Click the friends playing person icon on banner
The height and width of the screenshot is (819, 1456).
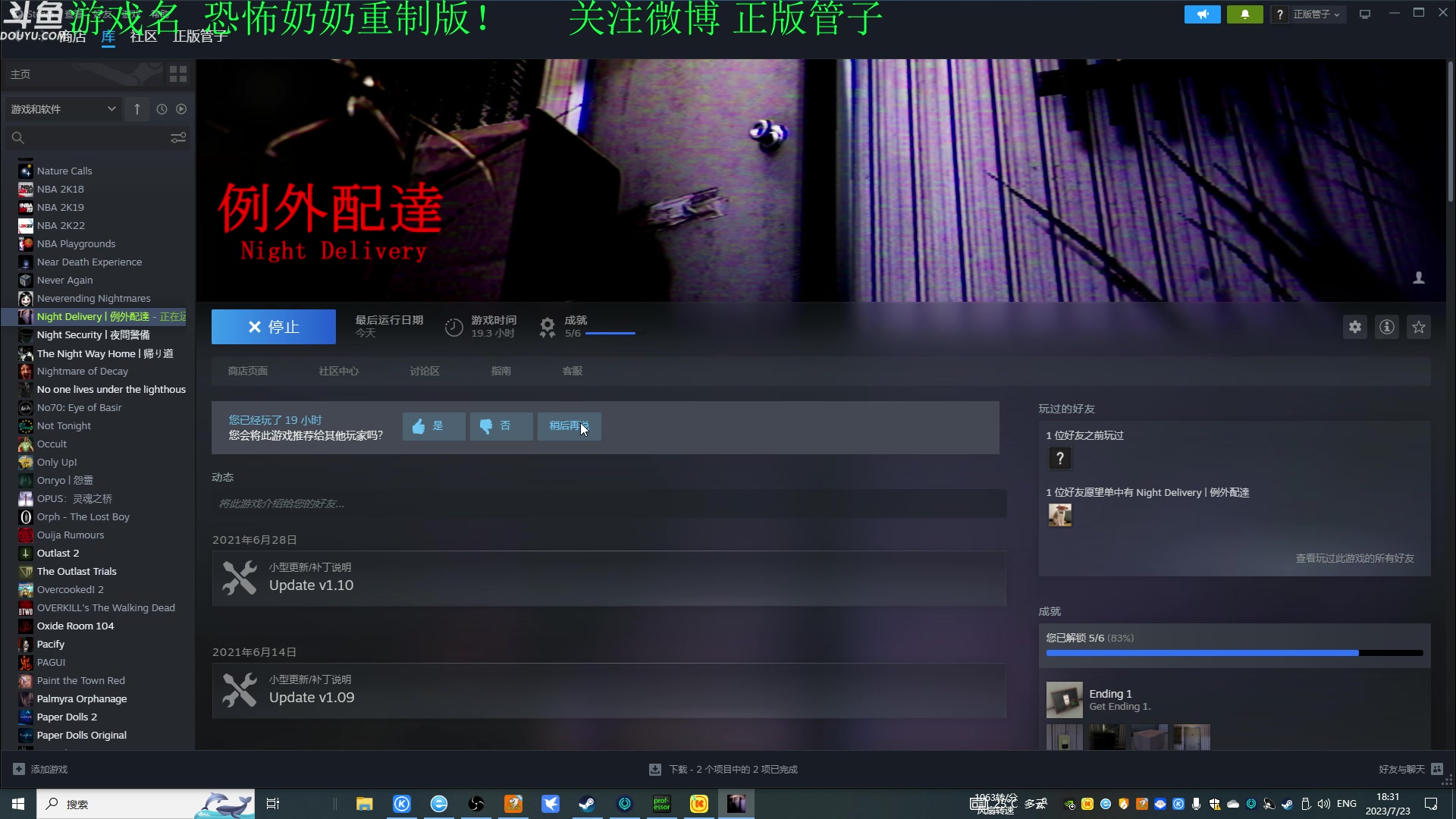coord(1419,278)
